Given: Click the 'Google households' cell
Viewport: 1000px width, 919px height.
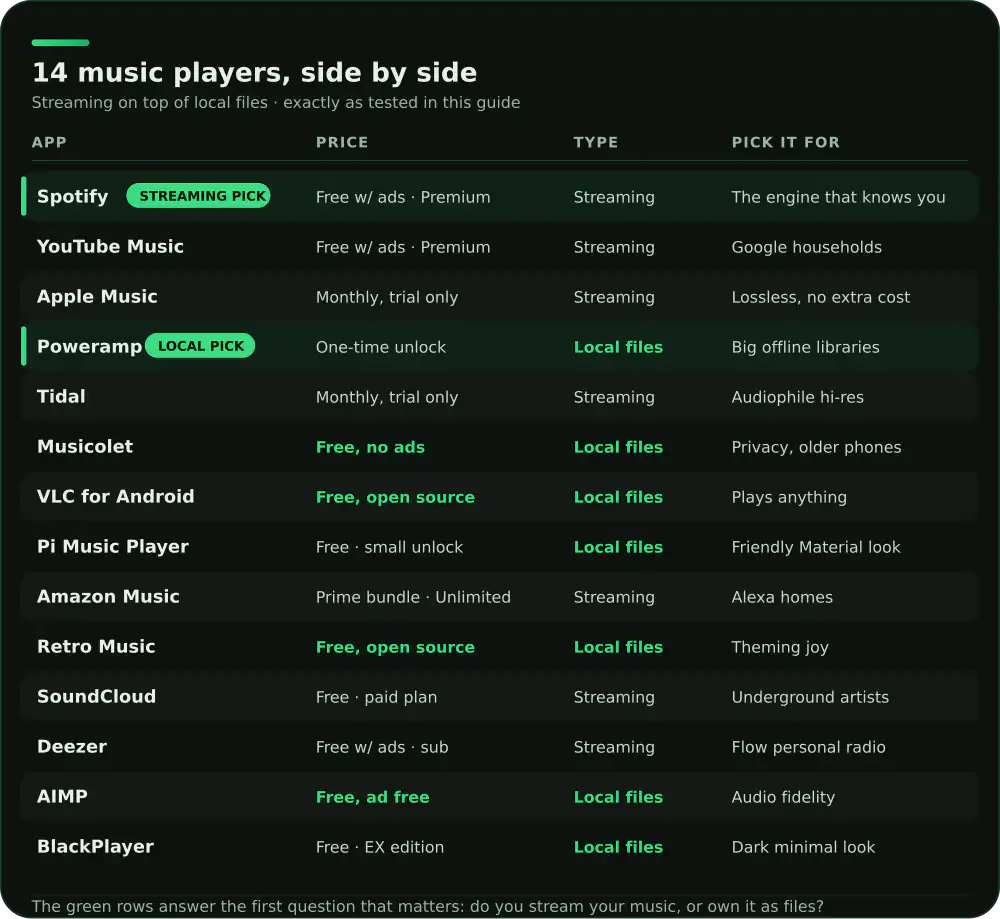Looking at the screenshot, I should point(807,247).
